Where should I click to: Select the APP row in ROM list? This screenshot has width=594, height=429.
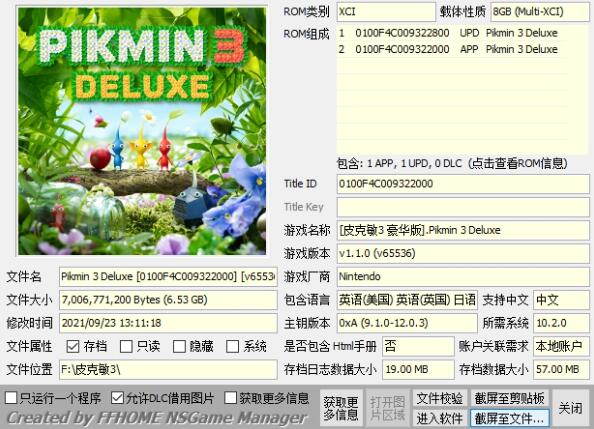452,49
